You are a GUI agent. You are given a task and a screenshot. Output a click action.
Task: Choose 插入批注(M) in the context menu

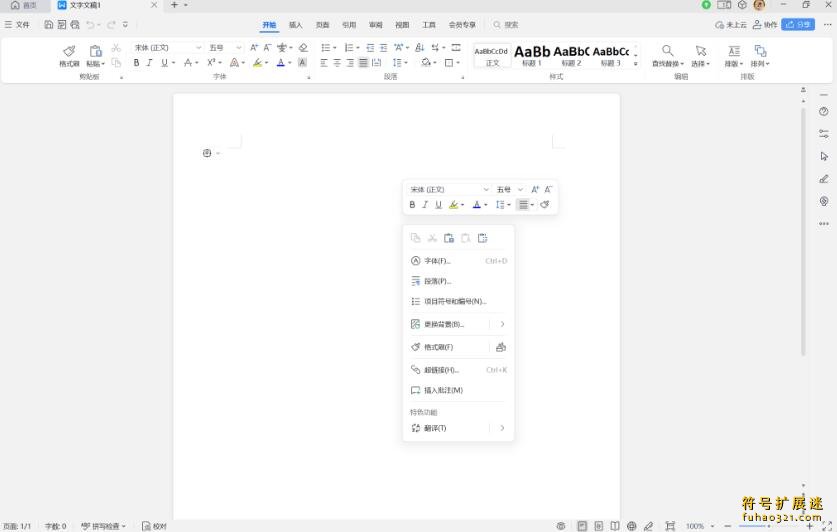pyautogui.click(x=458, y=390)
